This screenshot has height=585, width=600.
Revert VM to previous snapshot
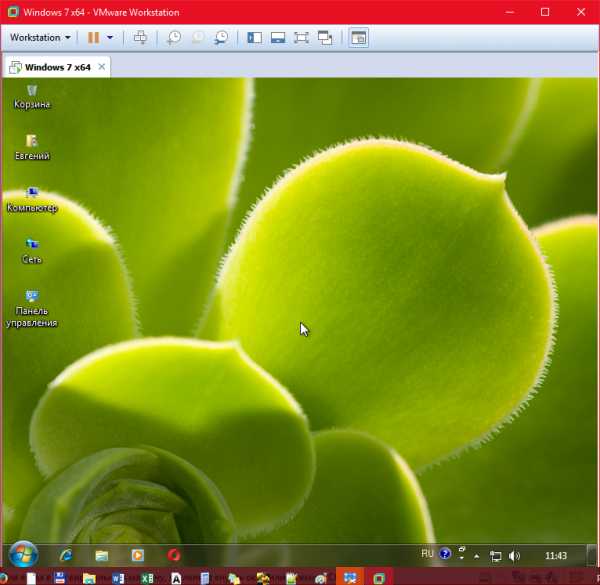(x=198, y=37)
